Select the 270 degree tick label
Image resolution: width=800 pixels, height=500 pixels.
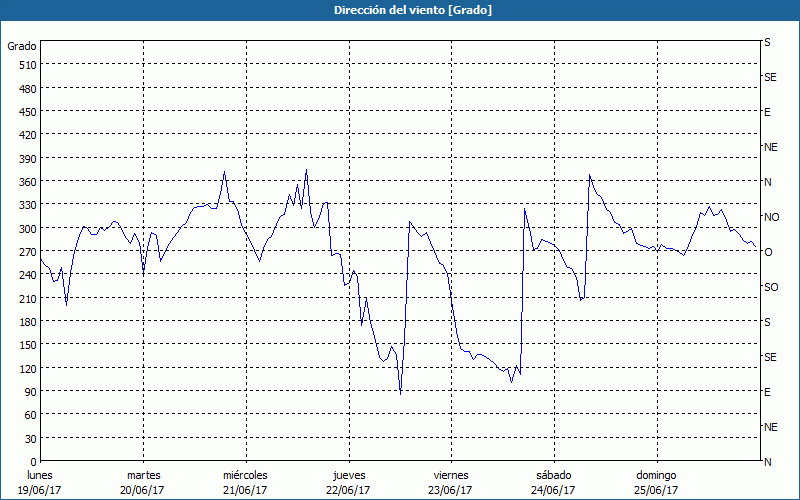[24, 251]
